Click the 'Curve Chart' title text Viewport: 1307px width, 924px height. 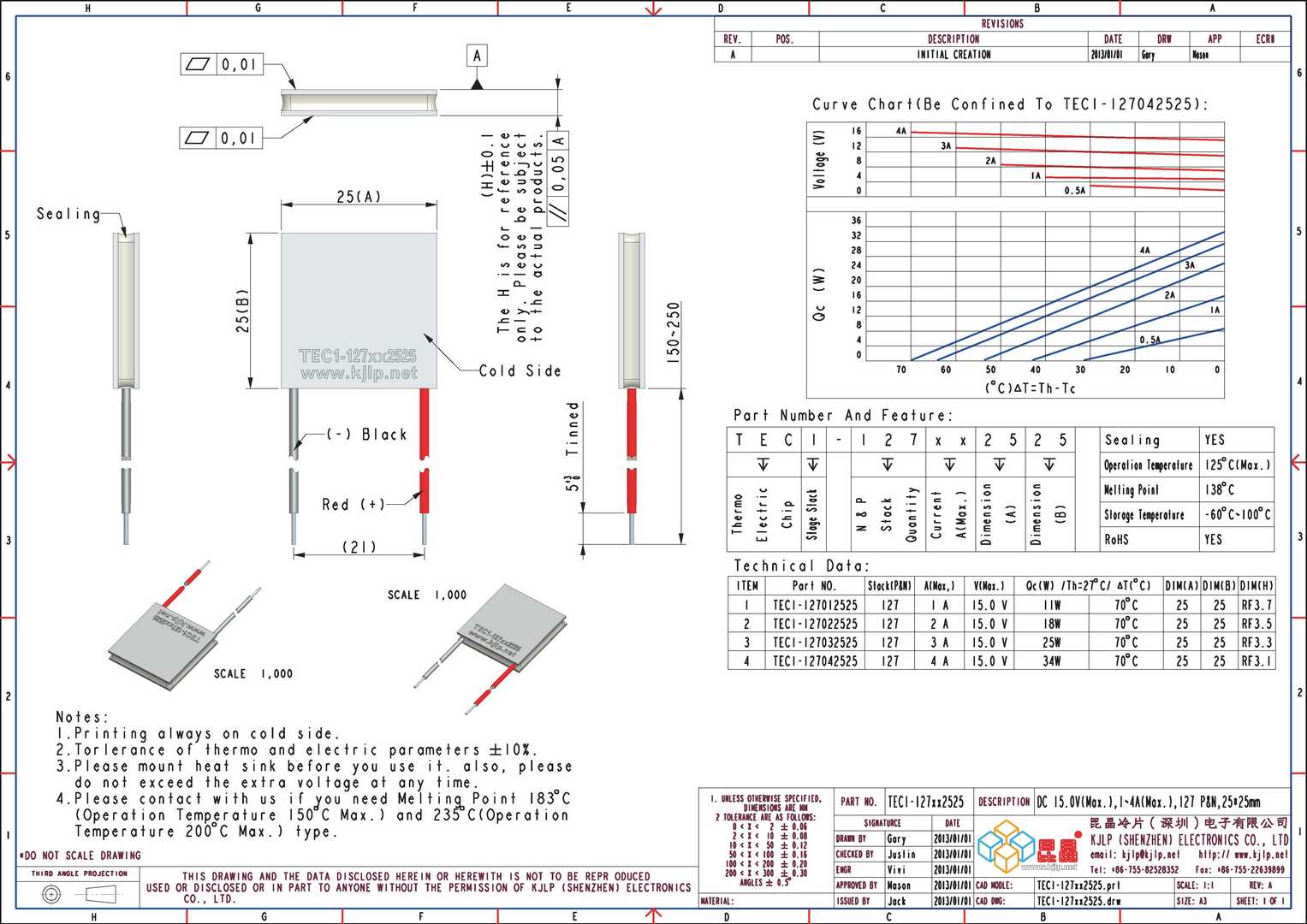point(1010,104)
